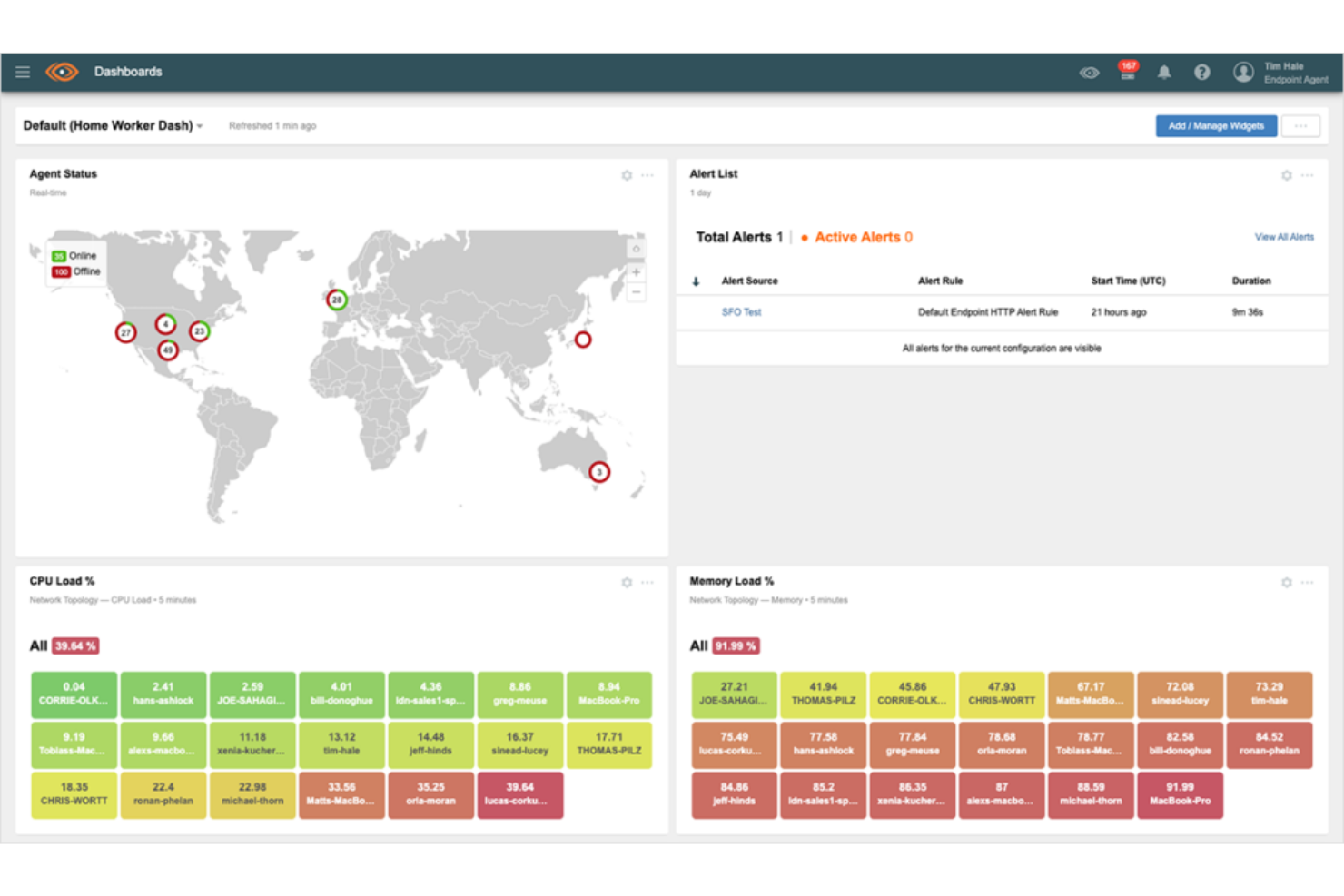This screenshot has height=896, width=1344.
Task: Select CPU tile 0.04 CORRIE-OLK
Action: [74, 694]
